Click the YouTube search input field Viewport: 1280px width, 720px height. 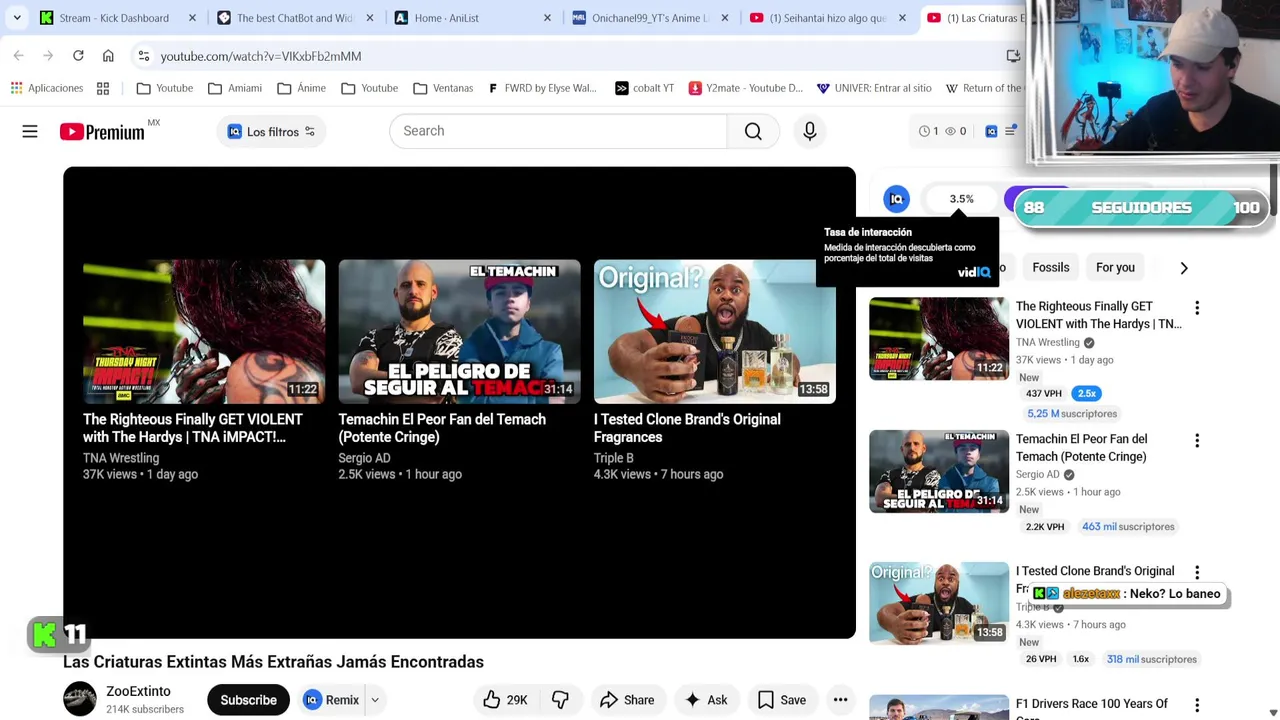click(x=558, y=131)
